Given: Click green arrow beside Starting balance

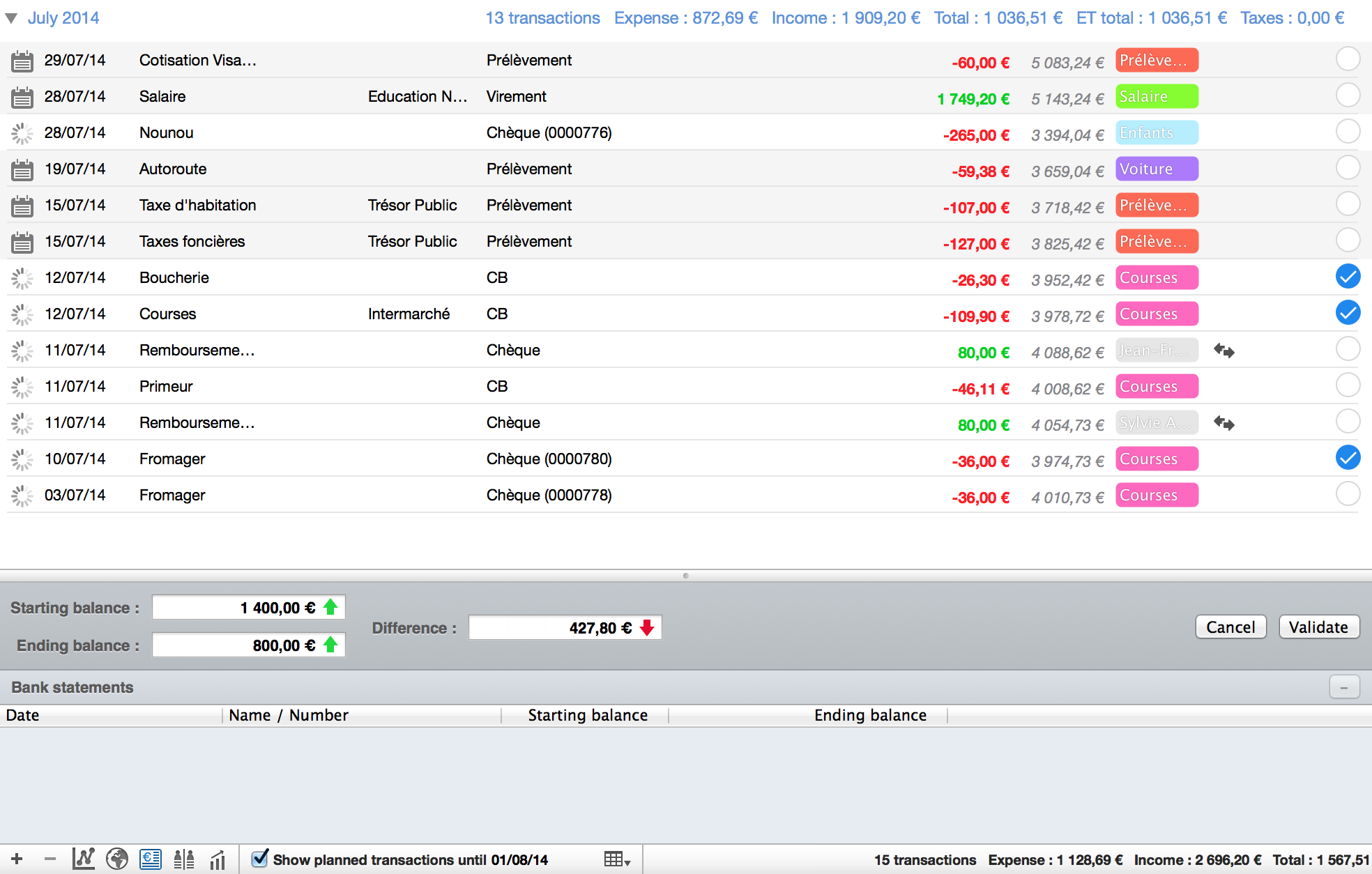Looking at the screenshot, I should coord(331,607).
